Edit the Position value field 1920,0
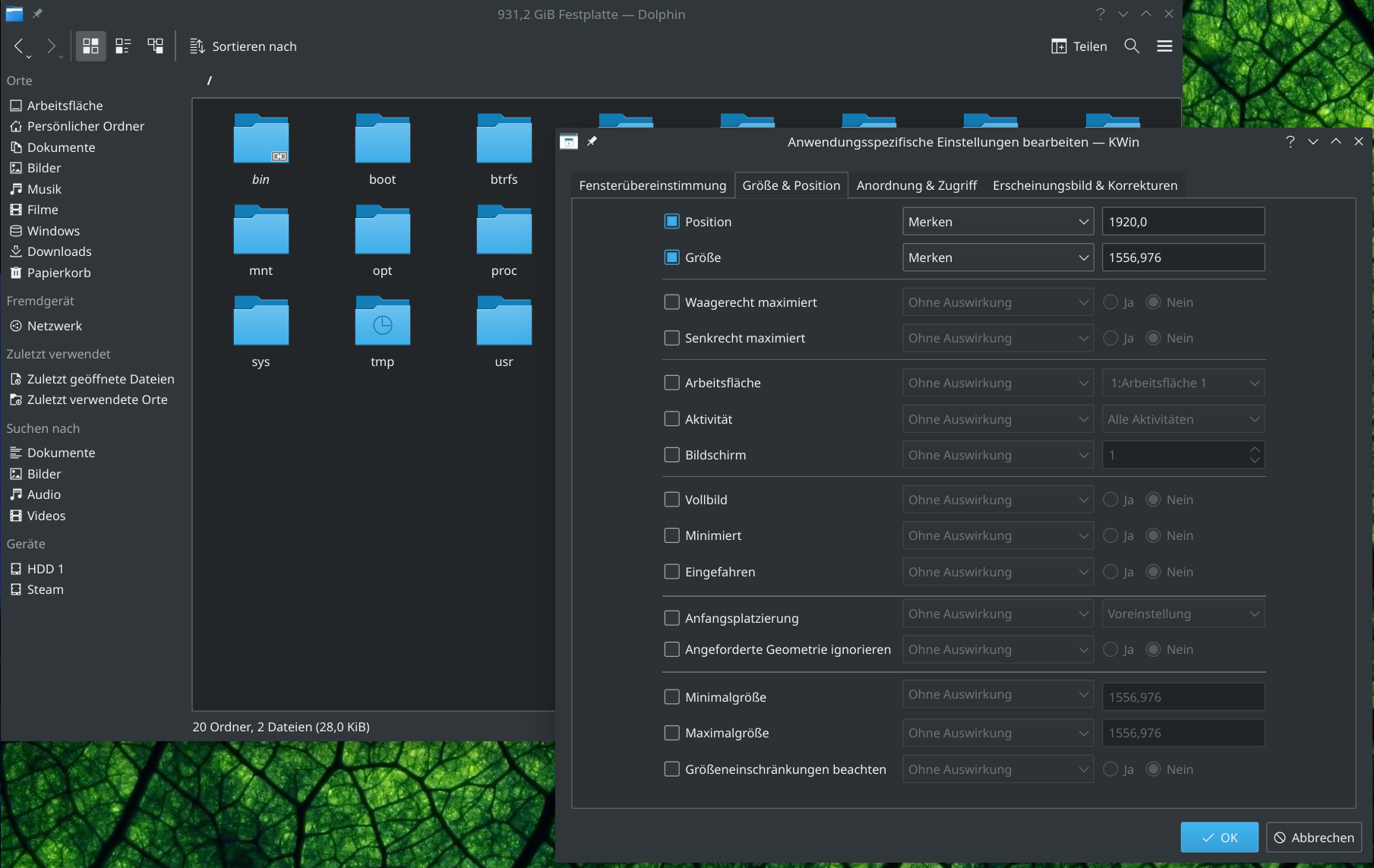Image resolution: width=1374 pixels, height=868 pixels. 1183,222
